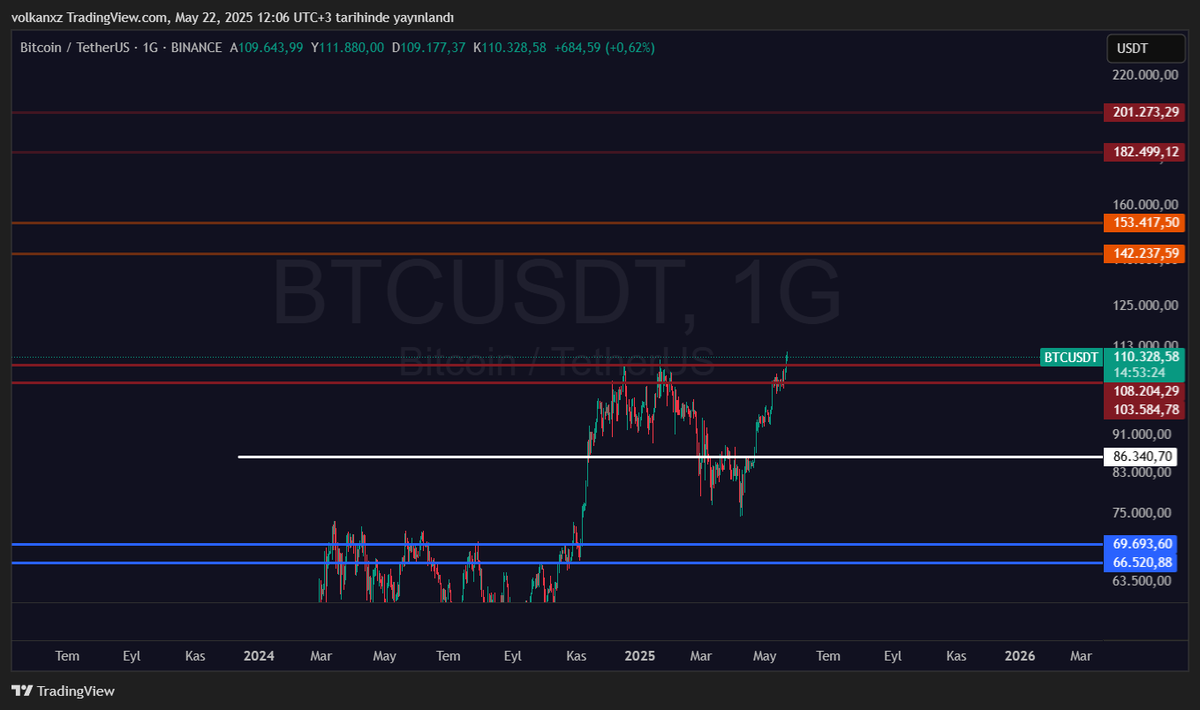The height and width of the screenshot is (710, 1200).
Task: Click the Eyl month label on time axis
Action: (131, 656)
